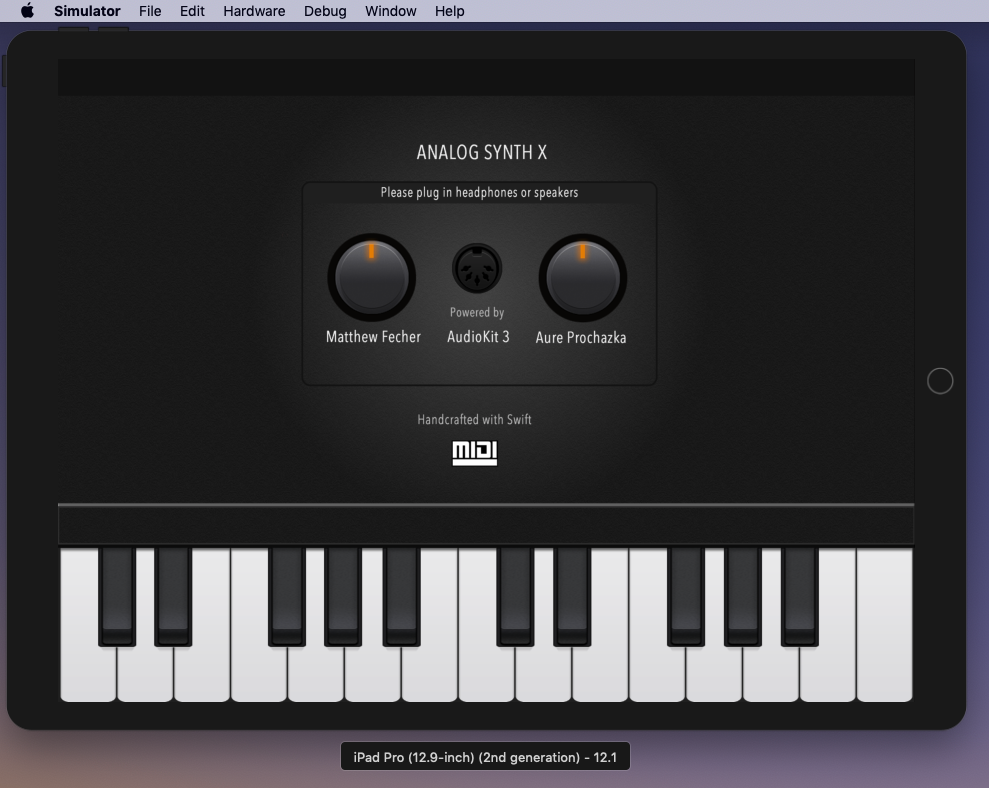Click the MIDI DIN jack icon

(477, 269)
